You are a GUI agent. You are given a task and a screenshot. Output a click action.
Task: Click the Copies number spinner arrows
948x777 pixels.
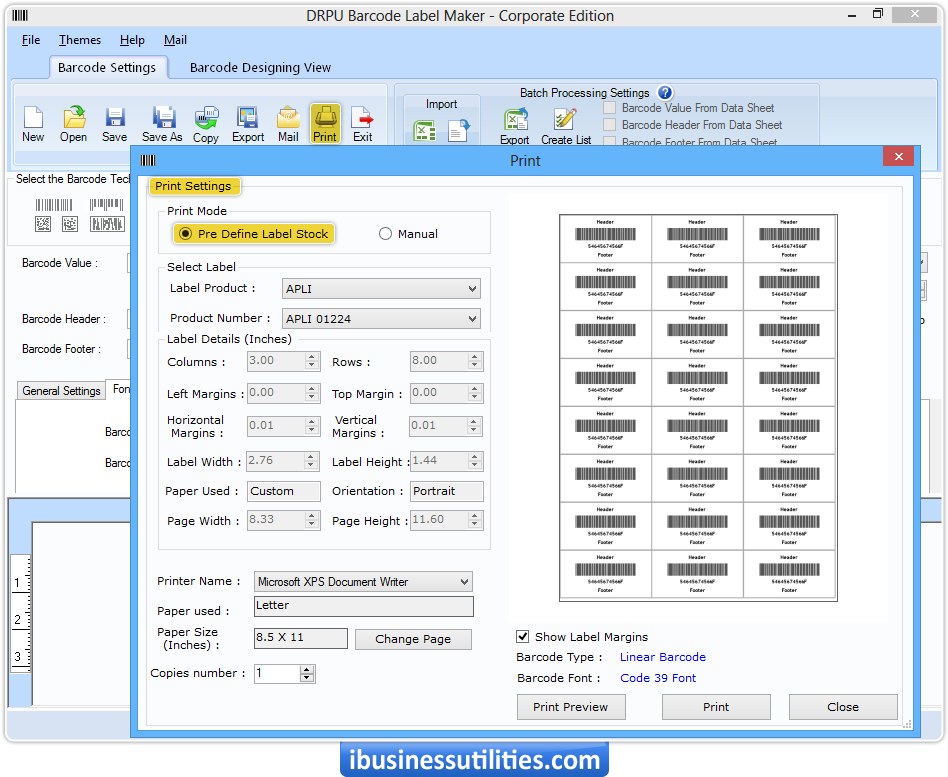(307, 674)
